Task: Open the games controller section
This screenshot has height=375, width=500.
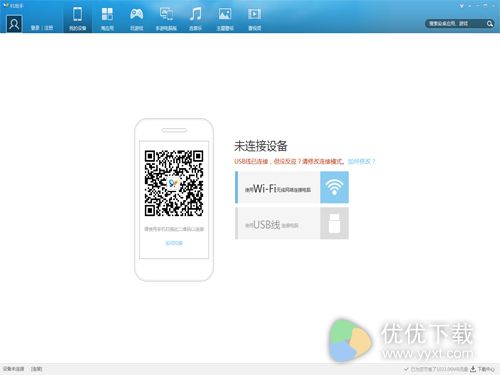Action: [x=136, y=18]
